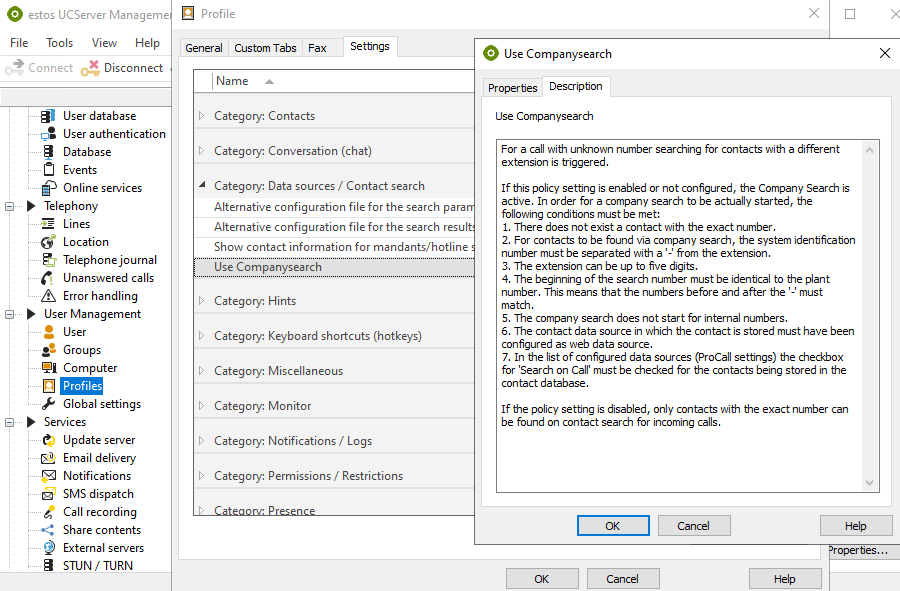Viewport: 900px width, 591px height.
Task: Click the Telephone journal icon in tree
Action: (48, 260)
